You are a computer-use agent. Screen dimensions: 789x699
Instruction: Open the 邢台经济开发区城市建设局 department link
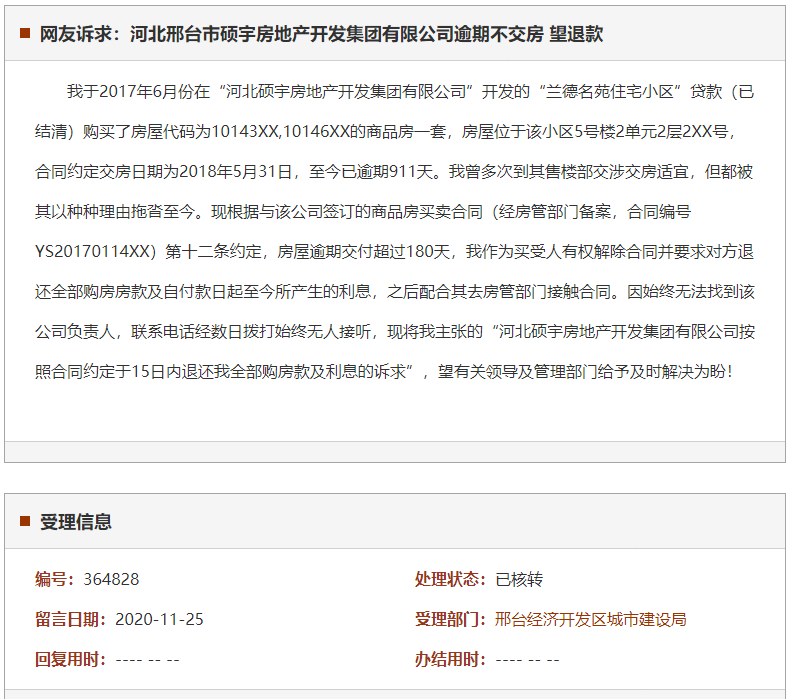(590, 619)
